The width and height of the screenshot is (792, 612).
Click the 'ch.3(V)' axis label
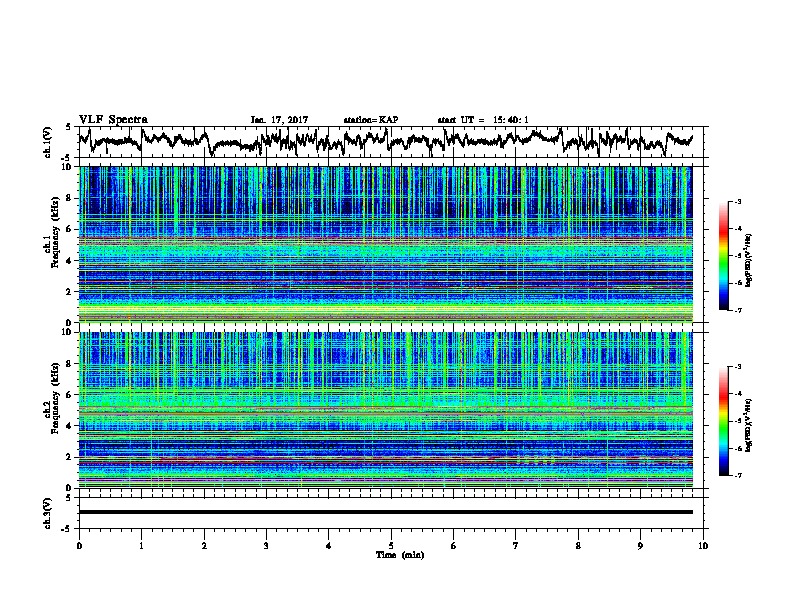coord(48,514)
